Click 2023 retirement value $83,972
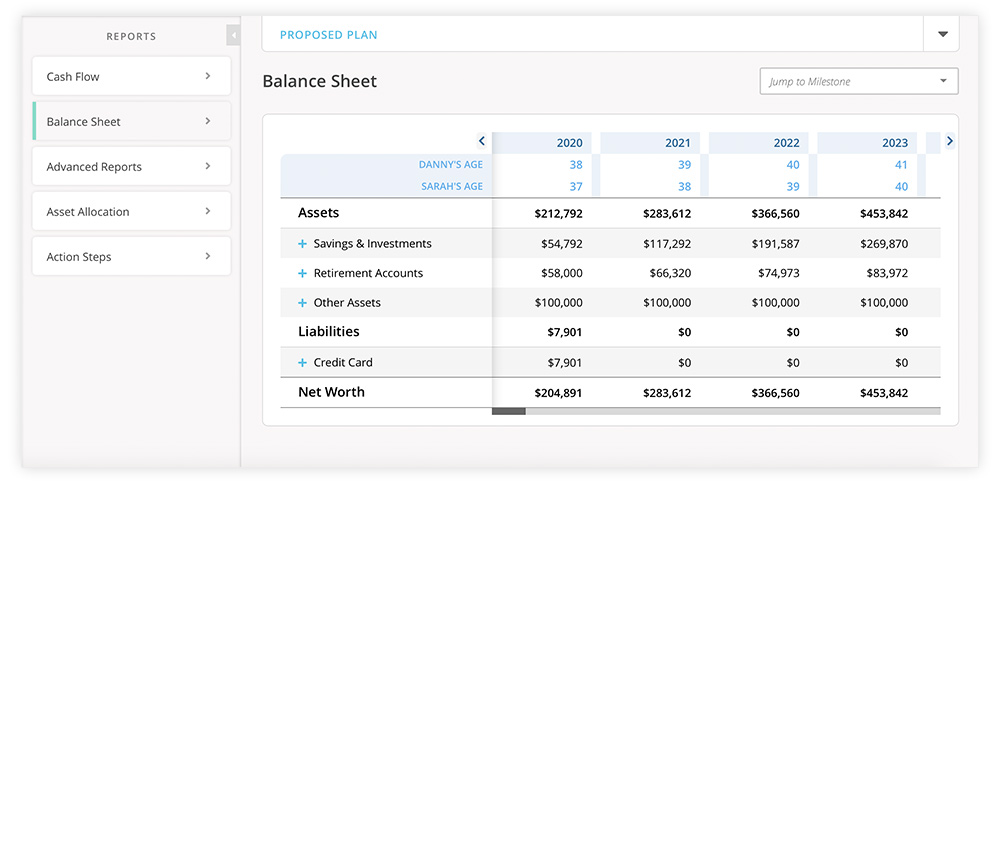 (886, 273)
